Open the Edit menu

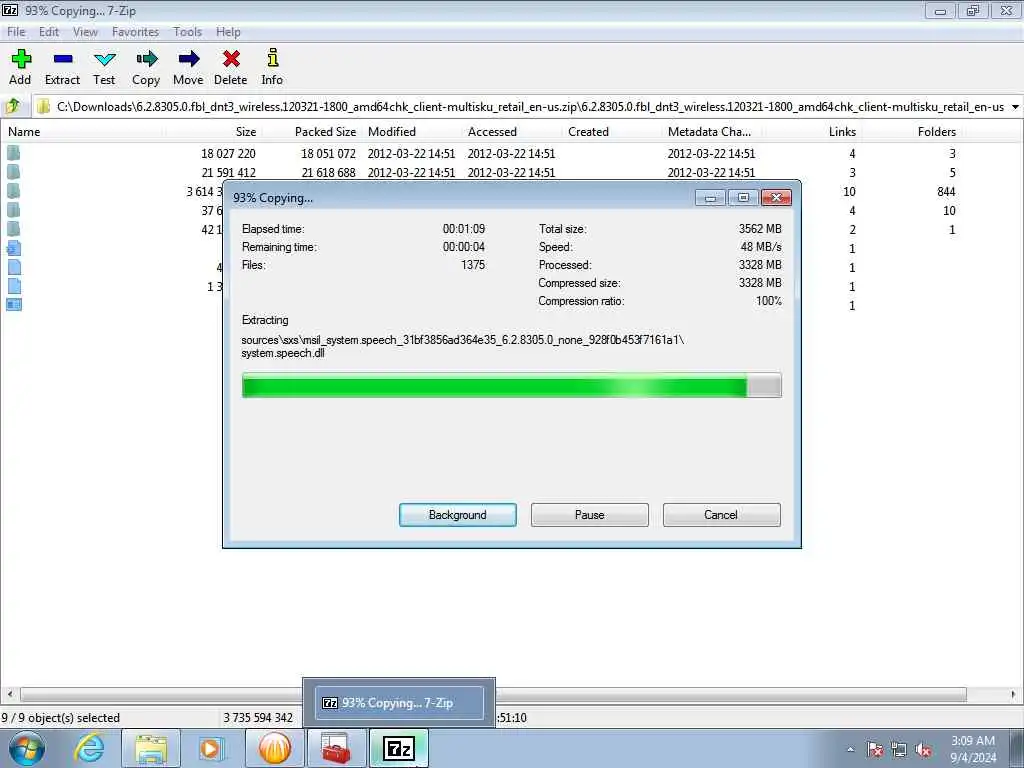pos(49,31)
